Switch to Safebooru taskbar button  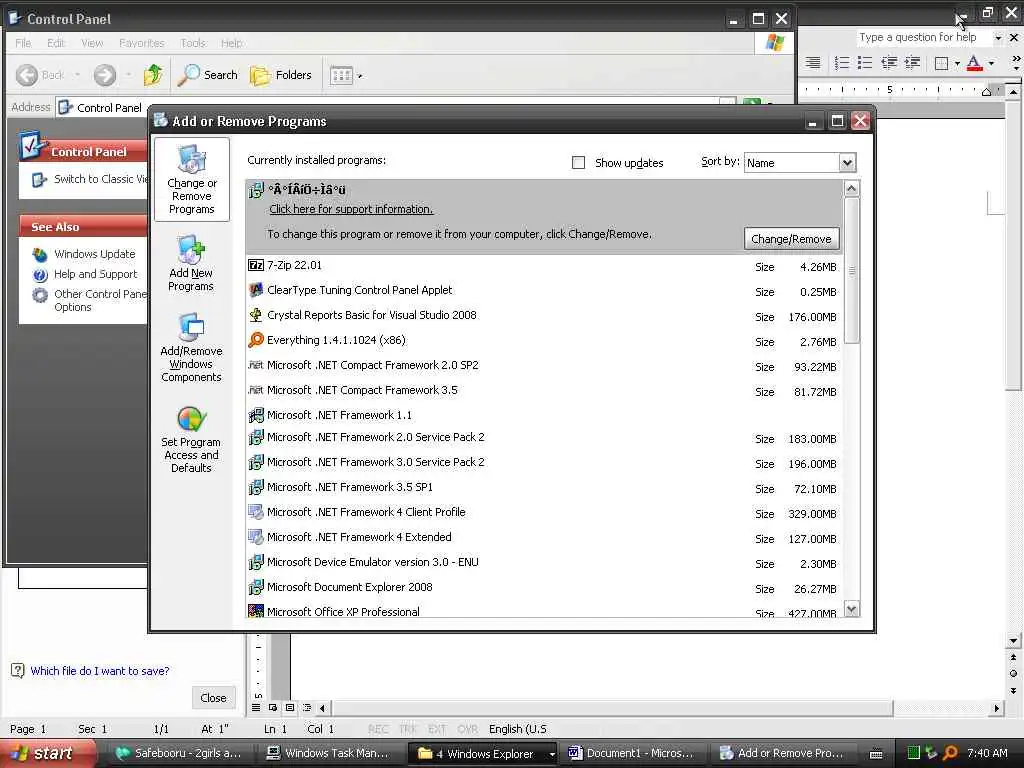coord(180,754)
